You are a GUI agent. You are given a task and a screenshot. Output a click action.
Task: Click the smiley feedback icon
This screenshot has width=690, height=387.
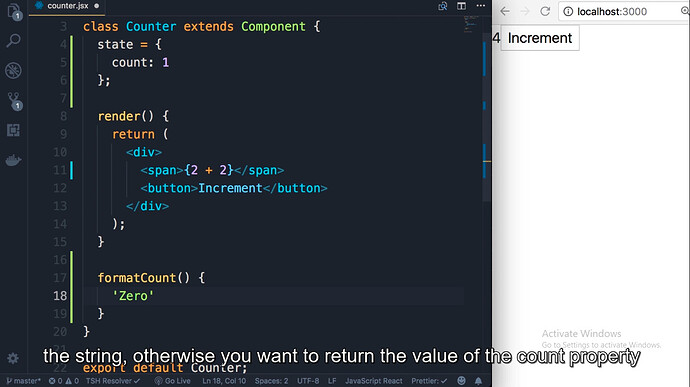(x=461, y=381)
